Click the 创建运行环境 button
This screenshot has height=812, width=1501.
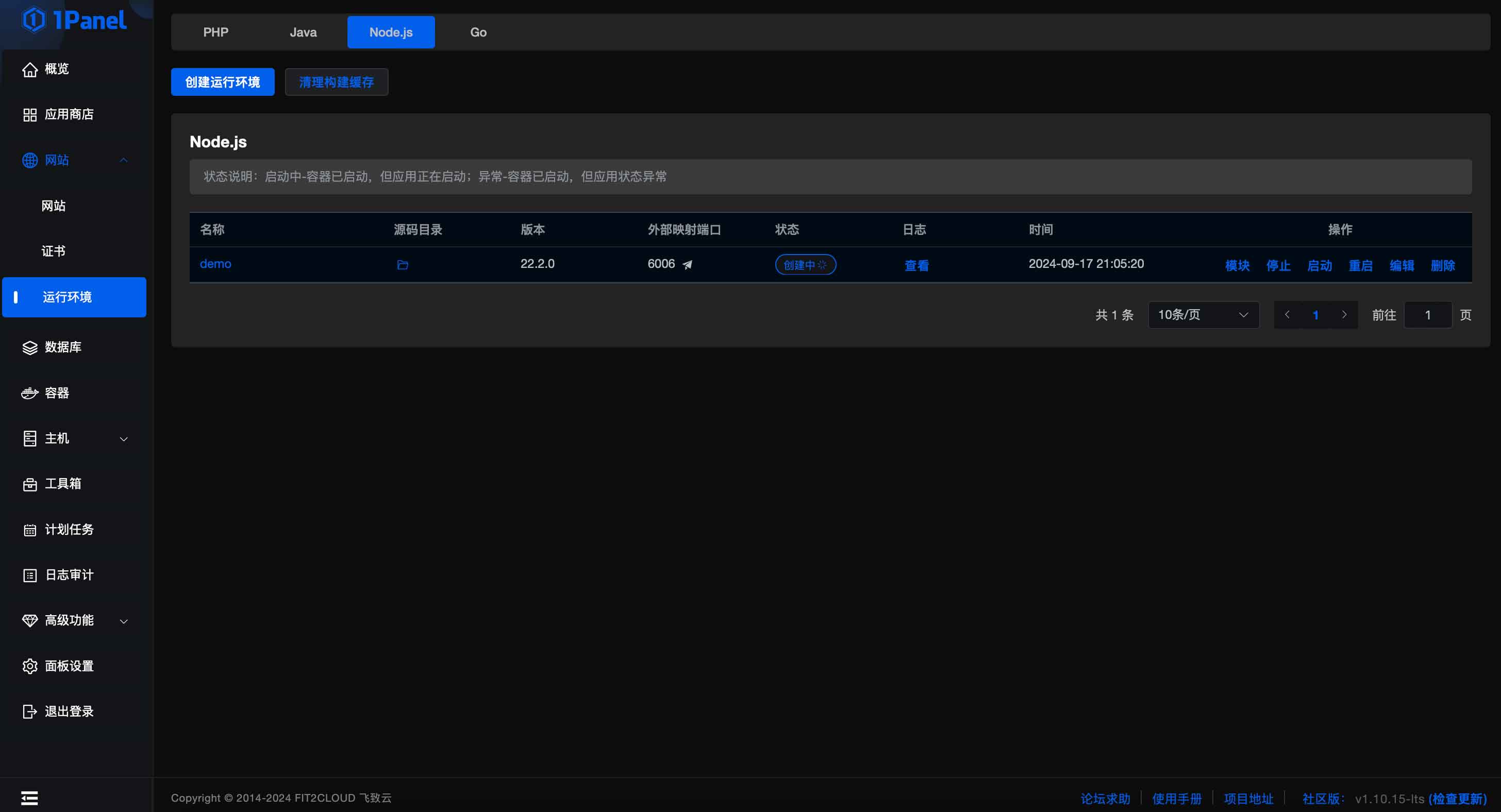(x=223, y=82)
